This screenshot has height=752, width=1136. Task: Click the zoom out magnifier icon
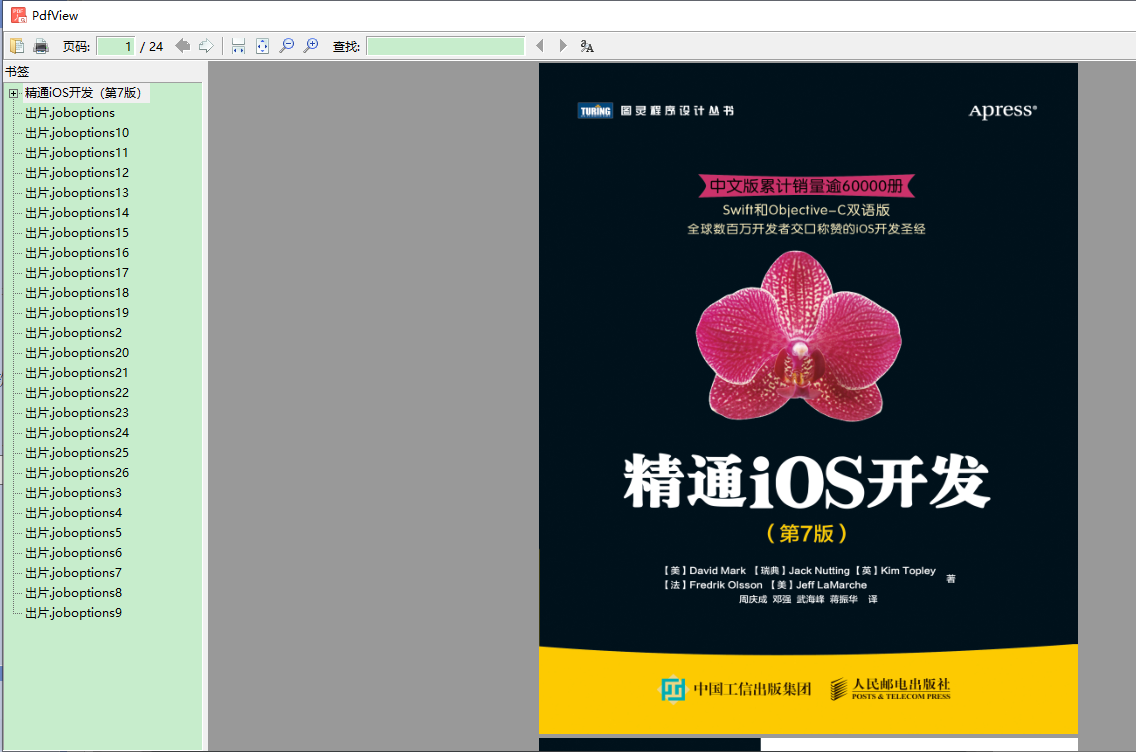[x=287, y=46]
